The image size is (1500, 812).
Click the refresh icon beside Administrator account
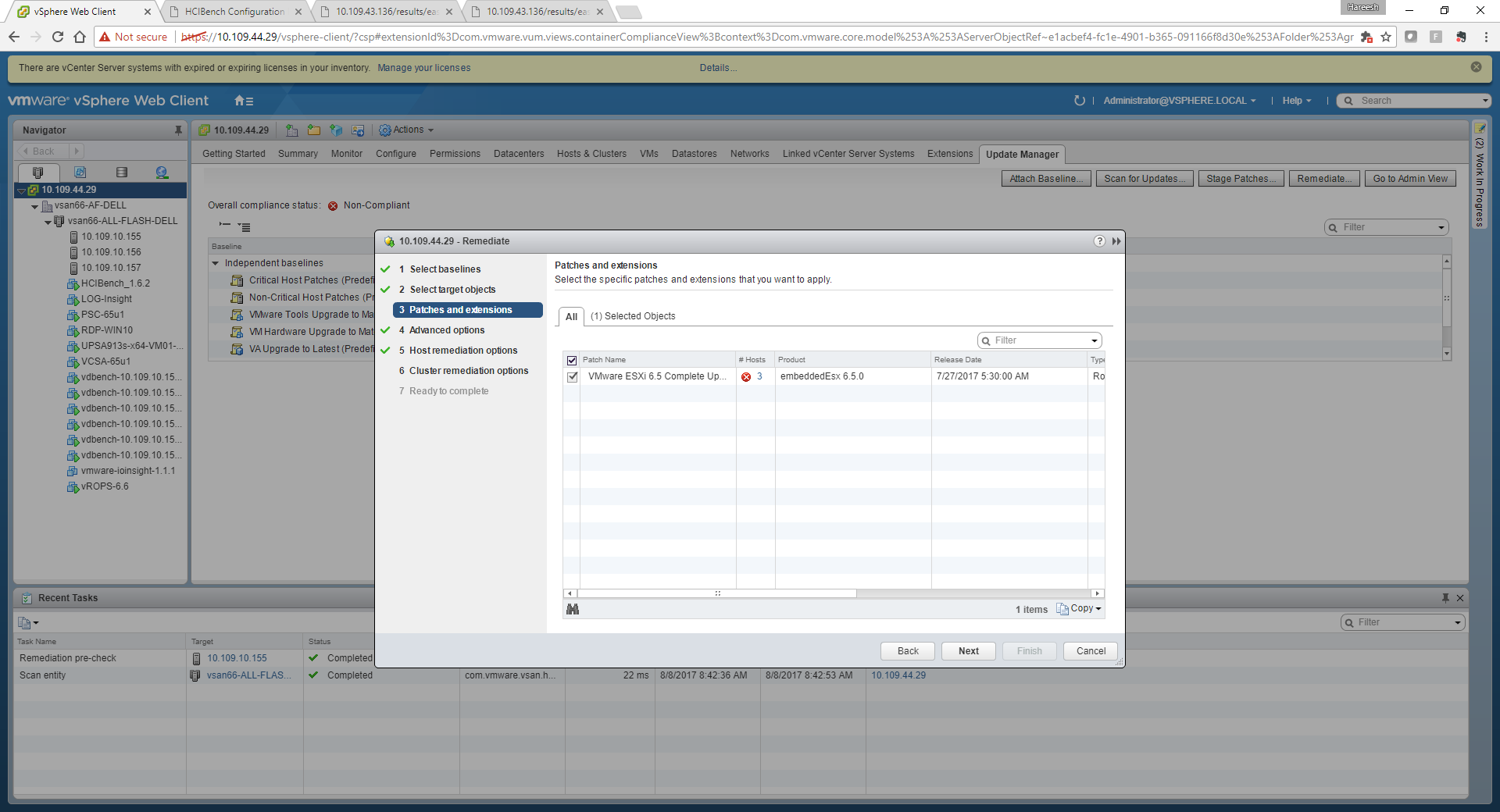[1080, 101]
